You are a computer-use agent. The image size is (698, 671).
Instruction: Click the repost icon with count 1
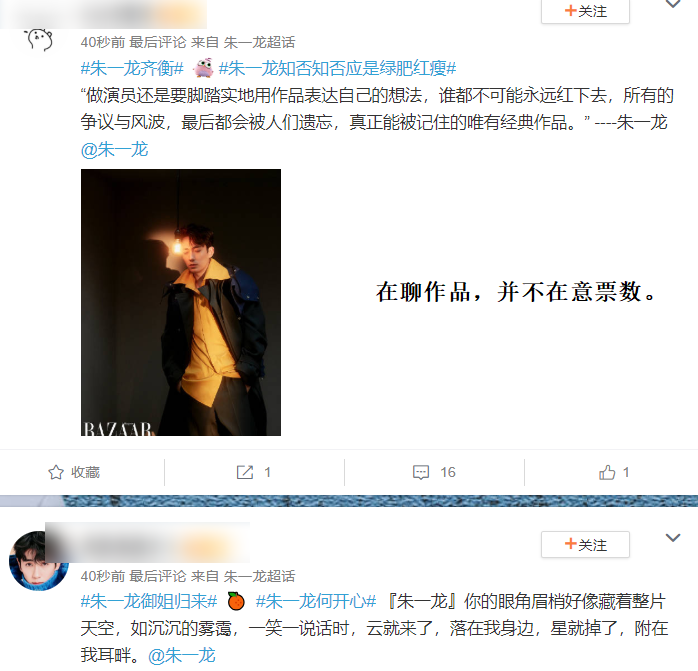coord(245,472)
